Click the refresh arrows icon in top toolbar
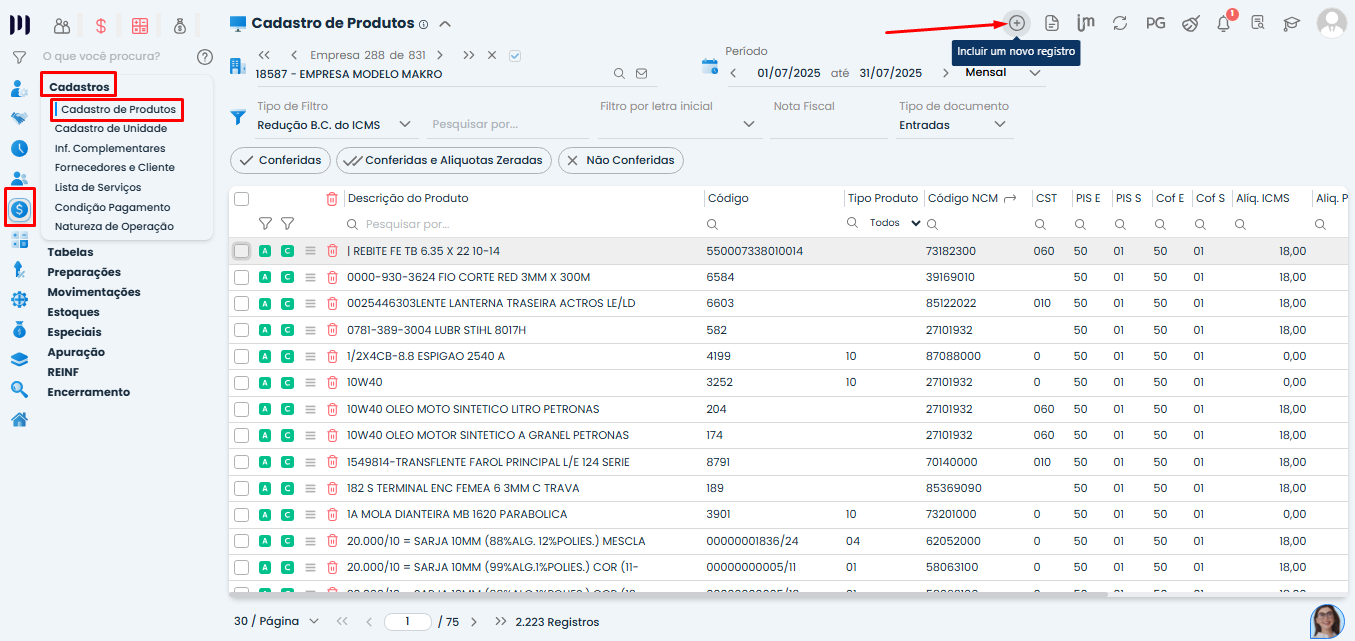This screenshot has height=641, width=1355. point(1120,23)
